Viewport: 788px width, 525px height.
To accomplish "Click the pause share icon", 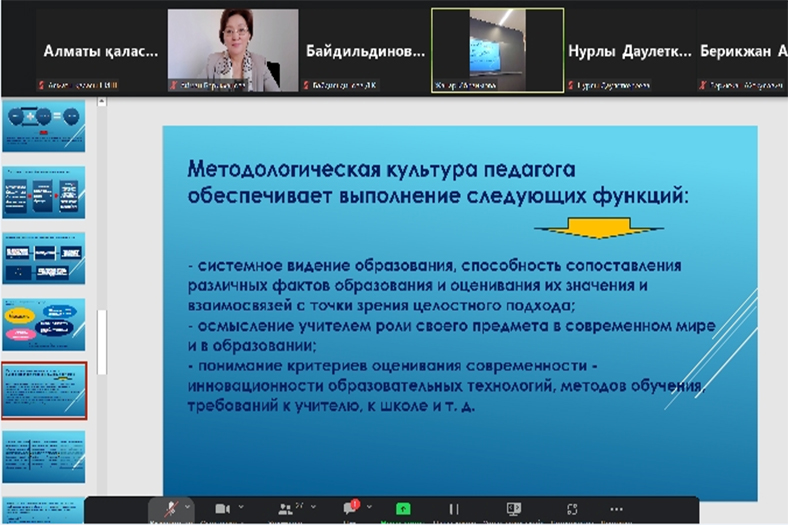I will pos(453,509).
